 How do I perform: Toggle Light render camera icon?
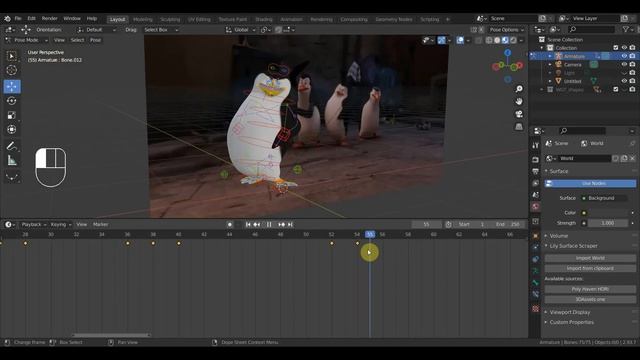coord(632,73)
